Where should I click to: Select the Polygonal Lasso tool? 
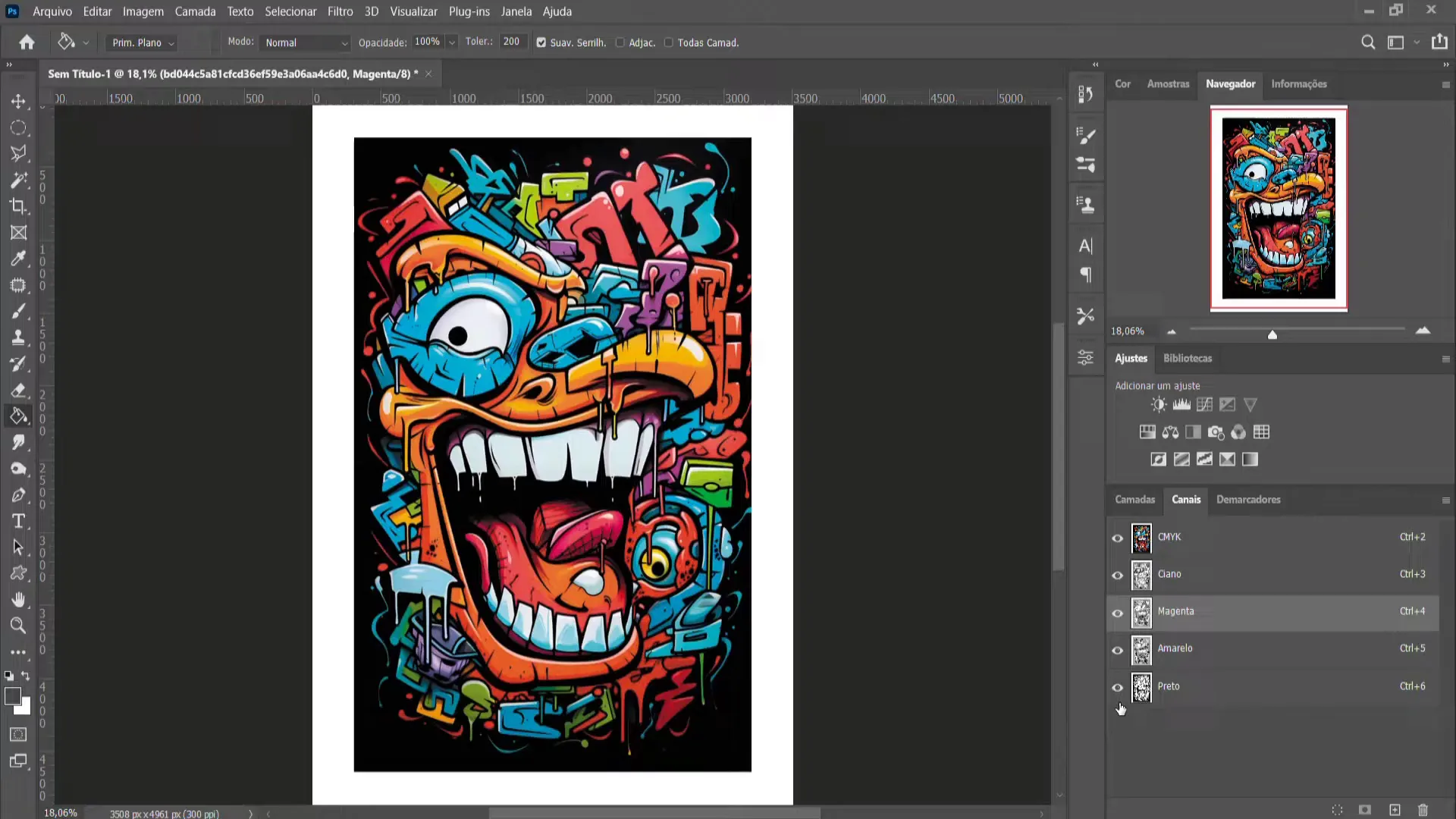[x=18, y=153]
